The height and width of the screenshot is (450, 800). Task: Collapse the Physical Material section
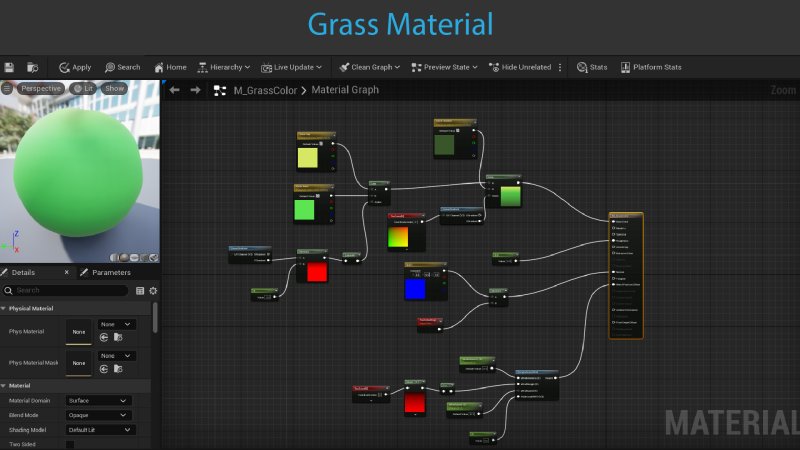pos(4,308)
